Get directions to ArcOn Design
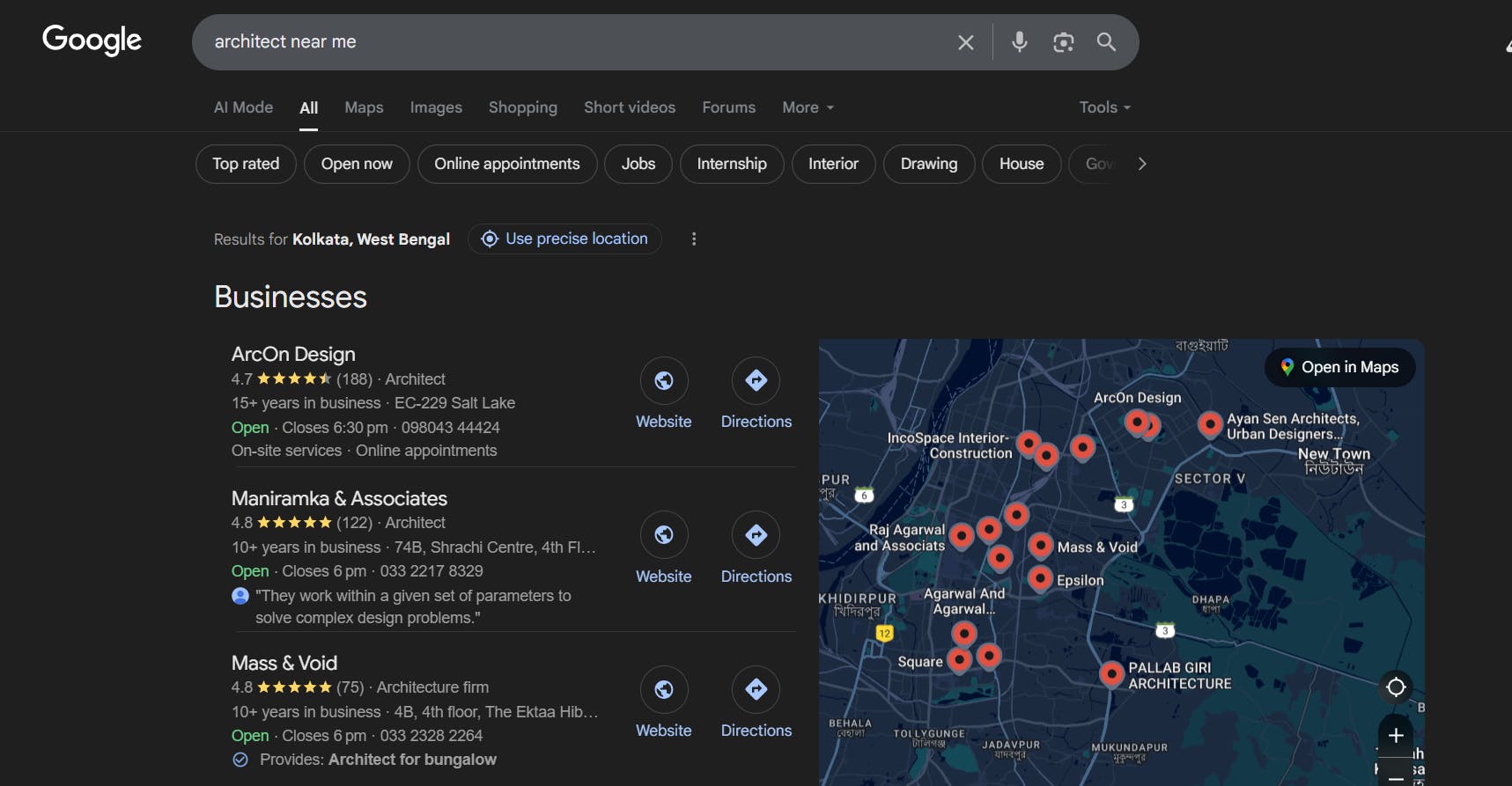Screen dimensions: 1512x786 pos(756,380)
